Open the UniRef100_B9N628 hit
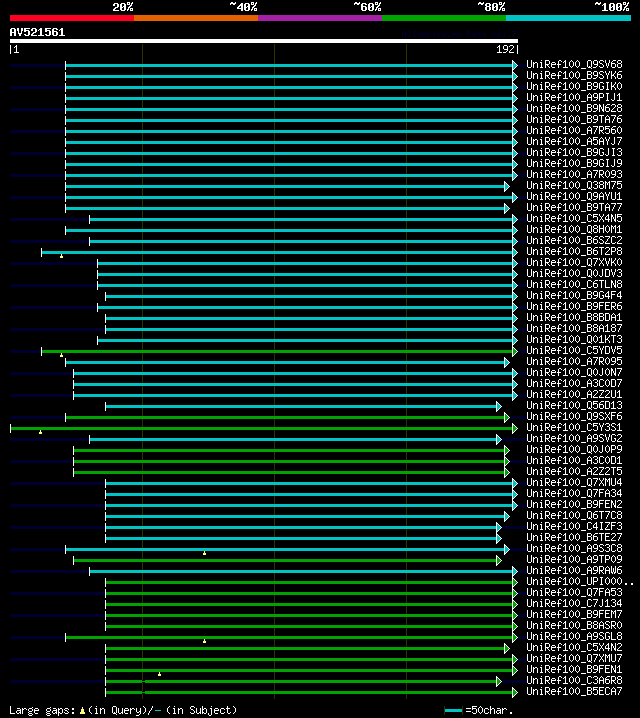The height and width of the screenshot is (718, 640). (x=574, y=109)
